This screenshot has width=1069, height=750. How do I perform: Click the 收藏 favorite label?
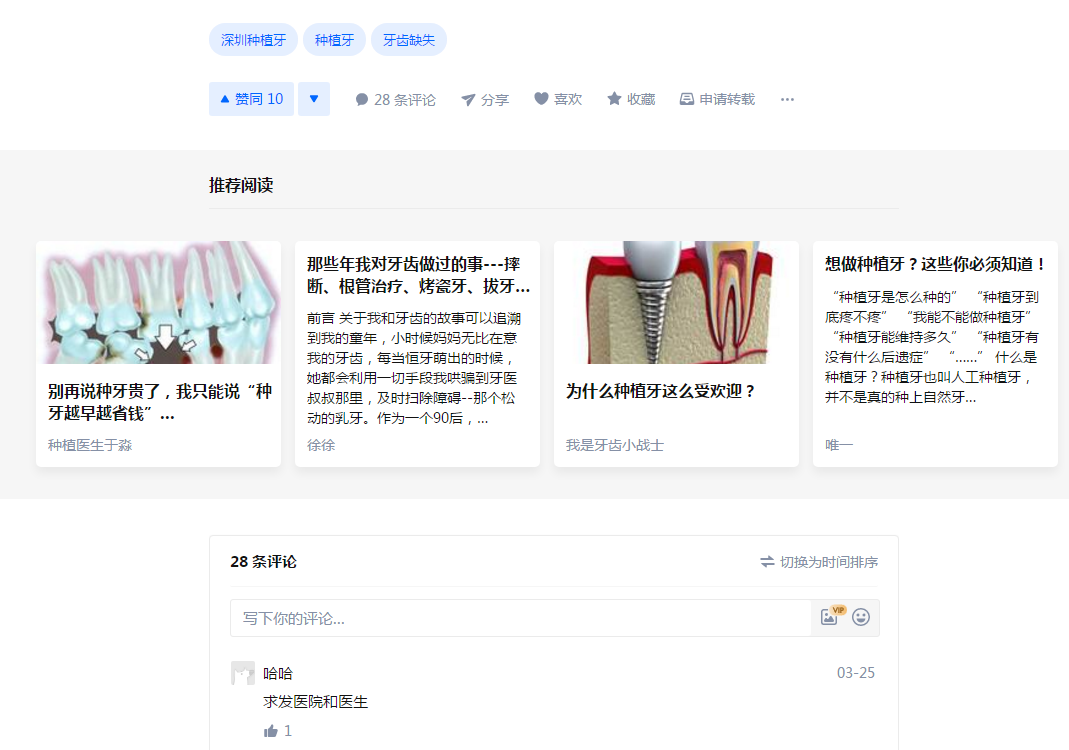pos(641,100)
